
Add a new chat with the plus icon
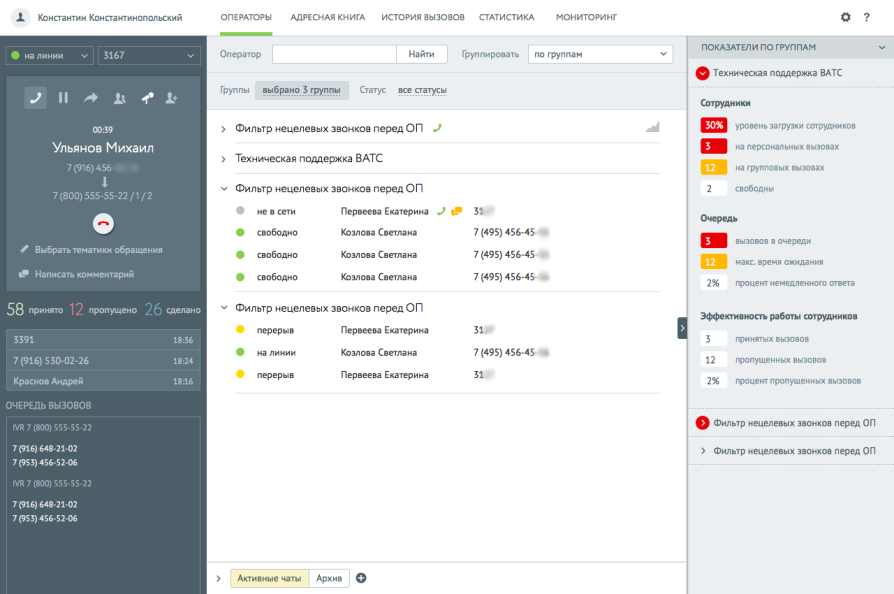tap(361, 578)
